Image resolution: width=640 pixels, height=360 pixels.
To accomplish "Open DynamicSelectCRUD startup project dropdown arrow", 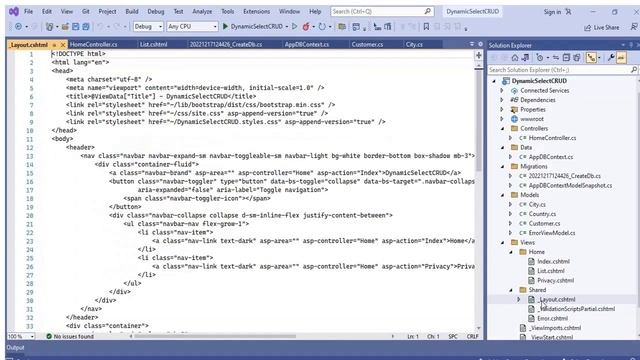I will pos(287,27).
